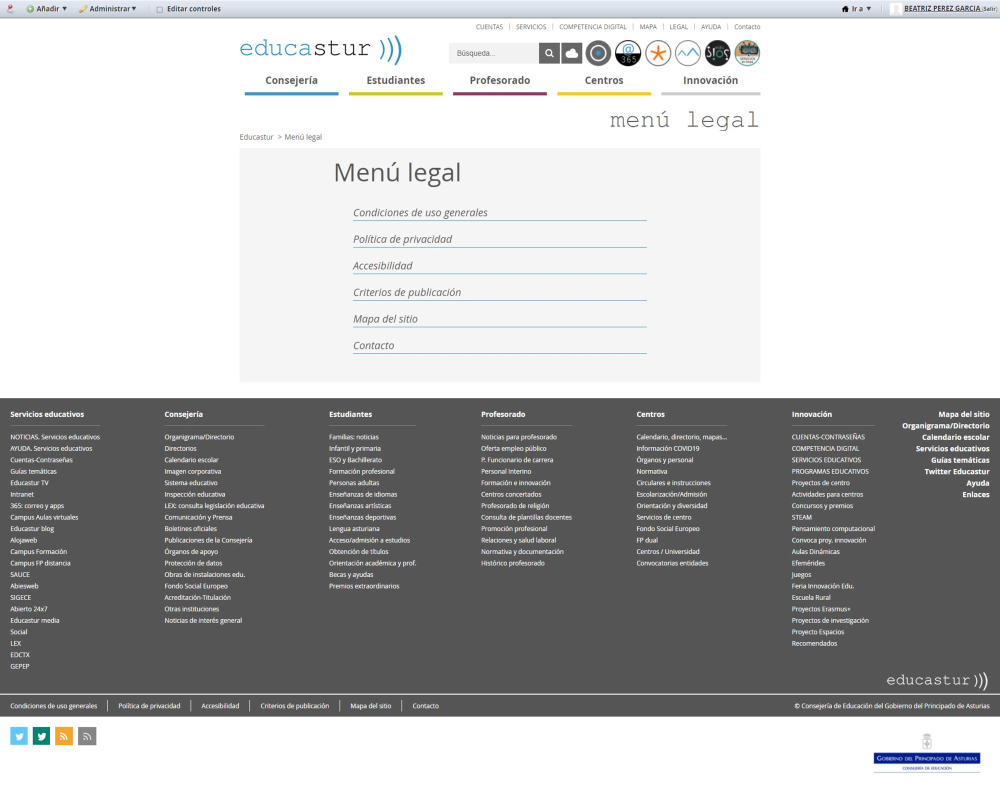Click the 365 round icon

[x=628, y=53]
